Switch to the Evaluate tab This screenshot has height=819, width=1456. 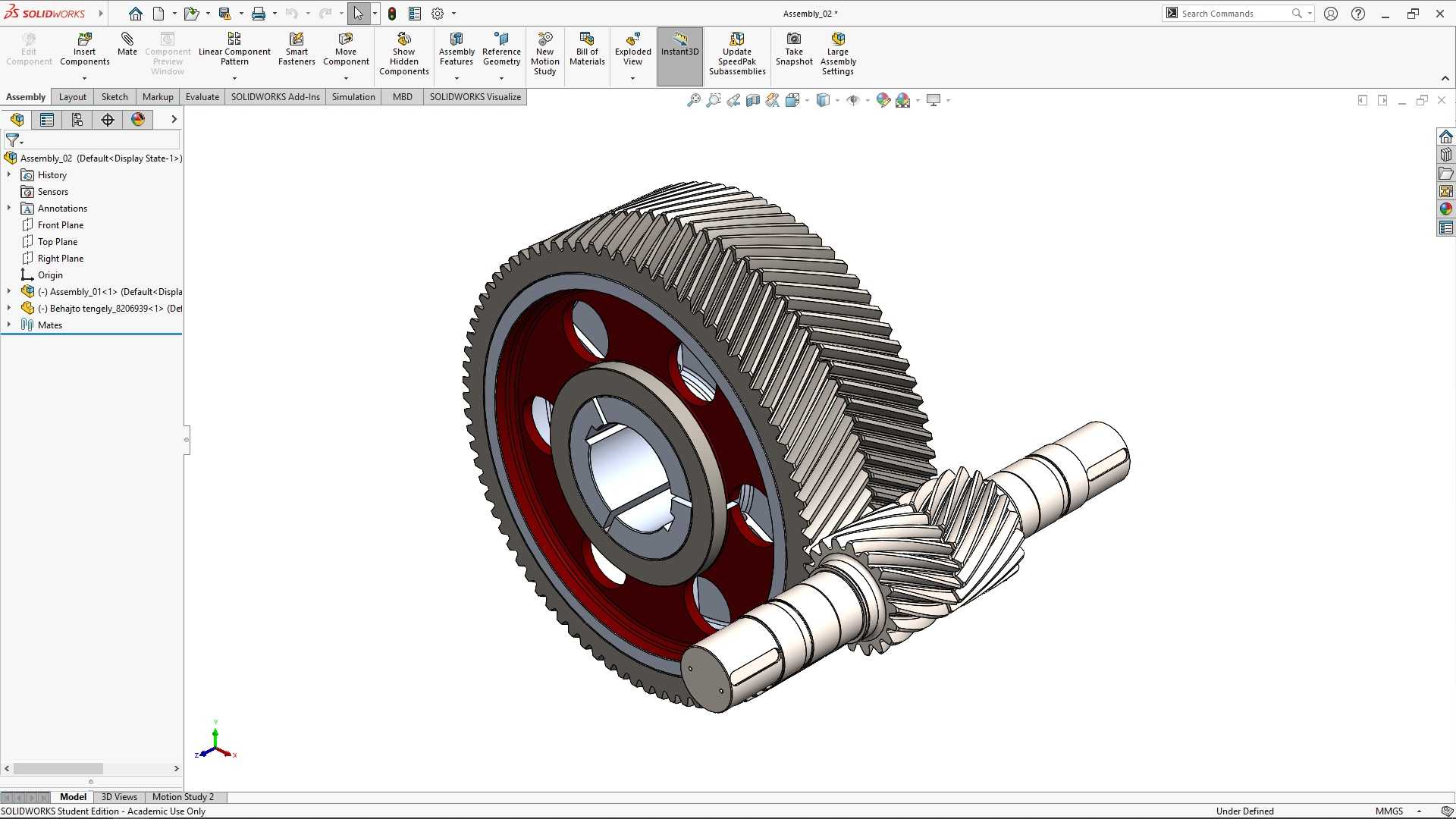pos(202,97)
